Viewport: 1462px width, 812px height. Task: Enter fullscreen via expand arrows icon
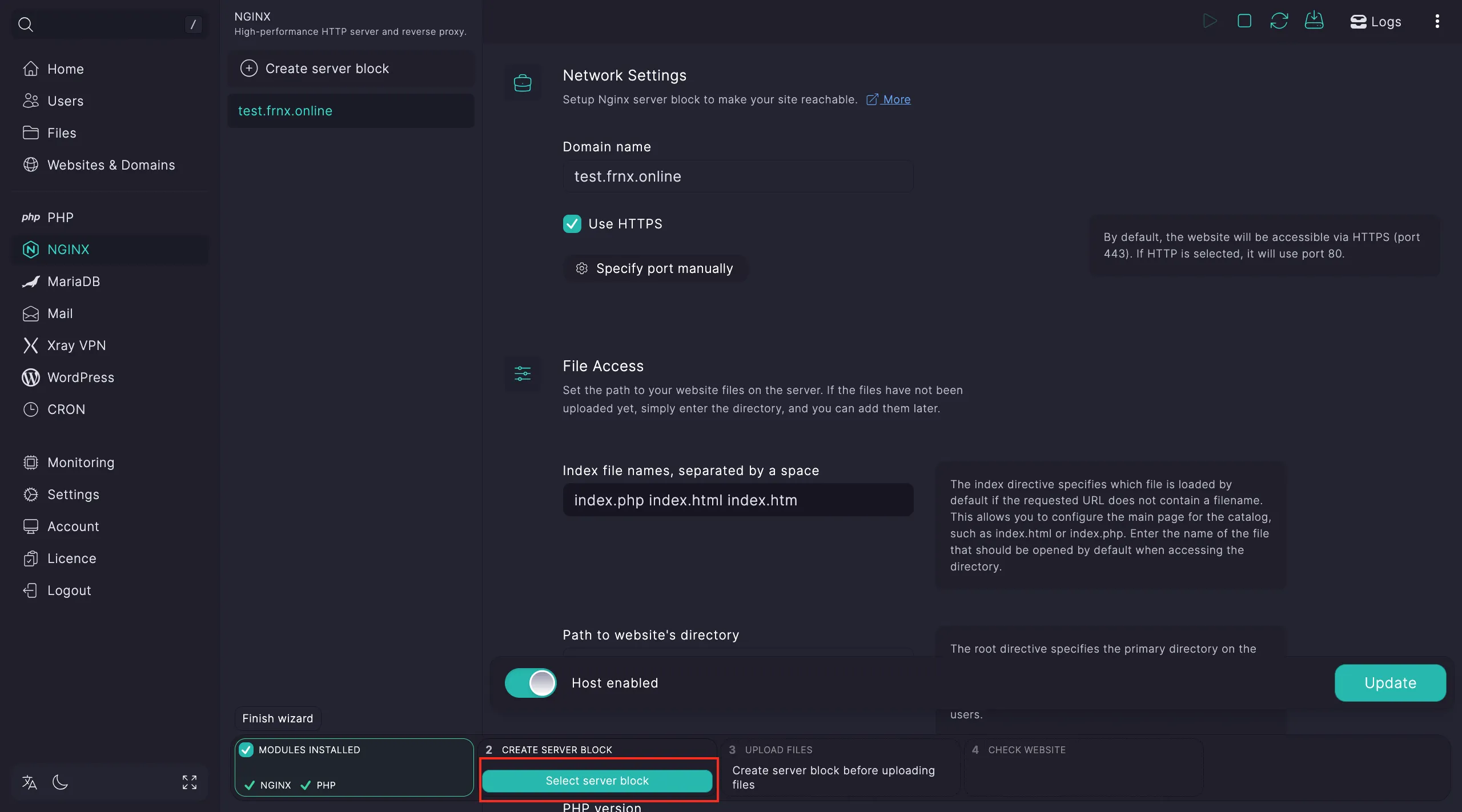190,782
